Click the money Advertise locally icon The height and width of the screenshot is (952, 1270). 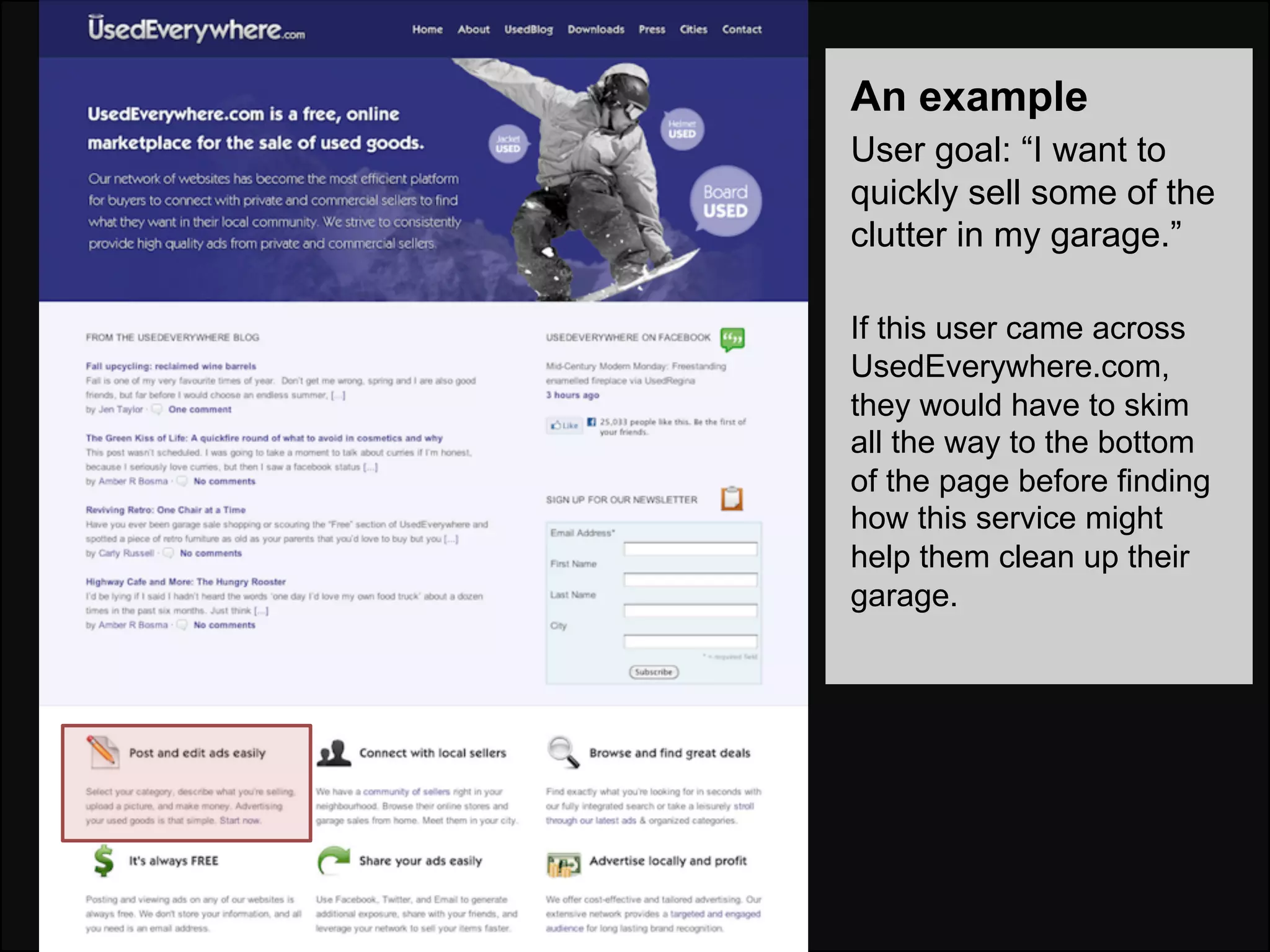coord(564,864)
